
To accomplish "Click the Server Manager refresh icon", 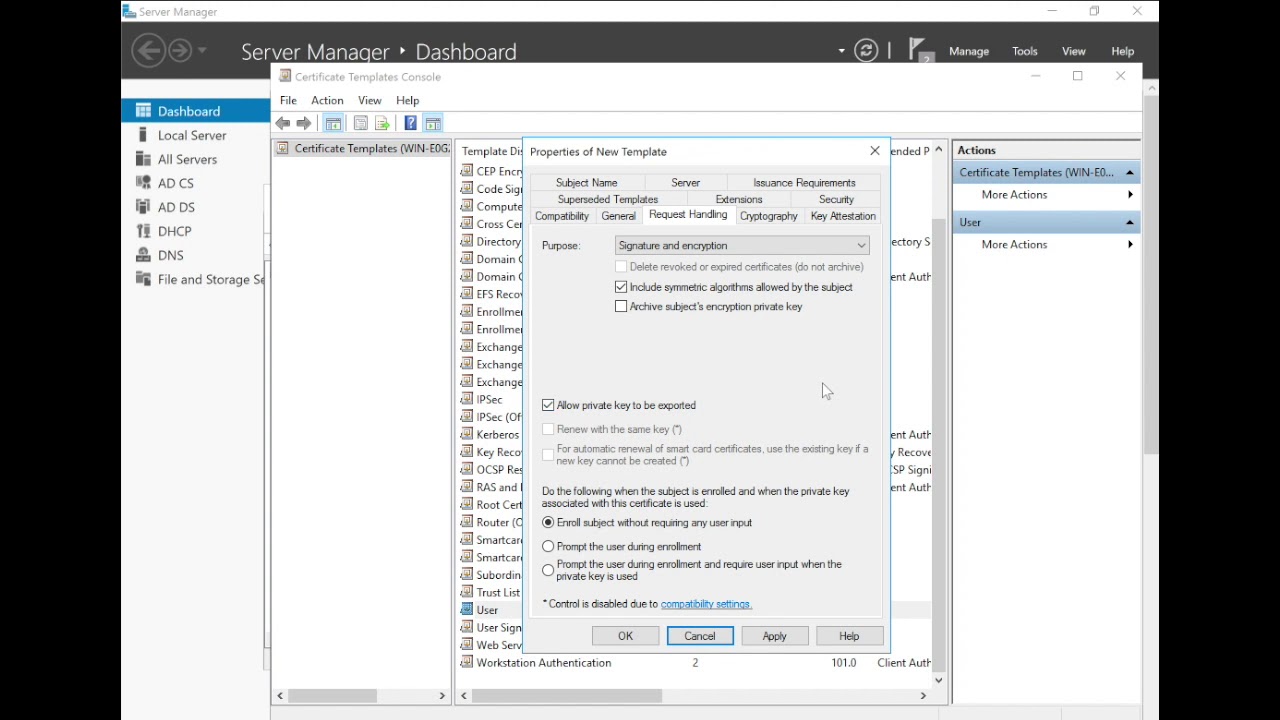I will 866,51.
